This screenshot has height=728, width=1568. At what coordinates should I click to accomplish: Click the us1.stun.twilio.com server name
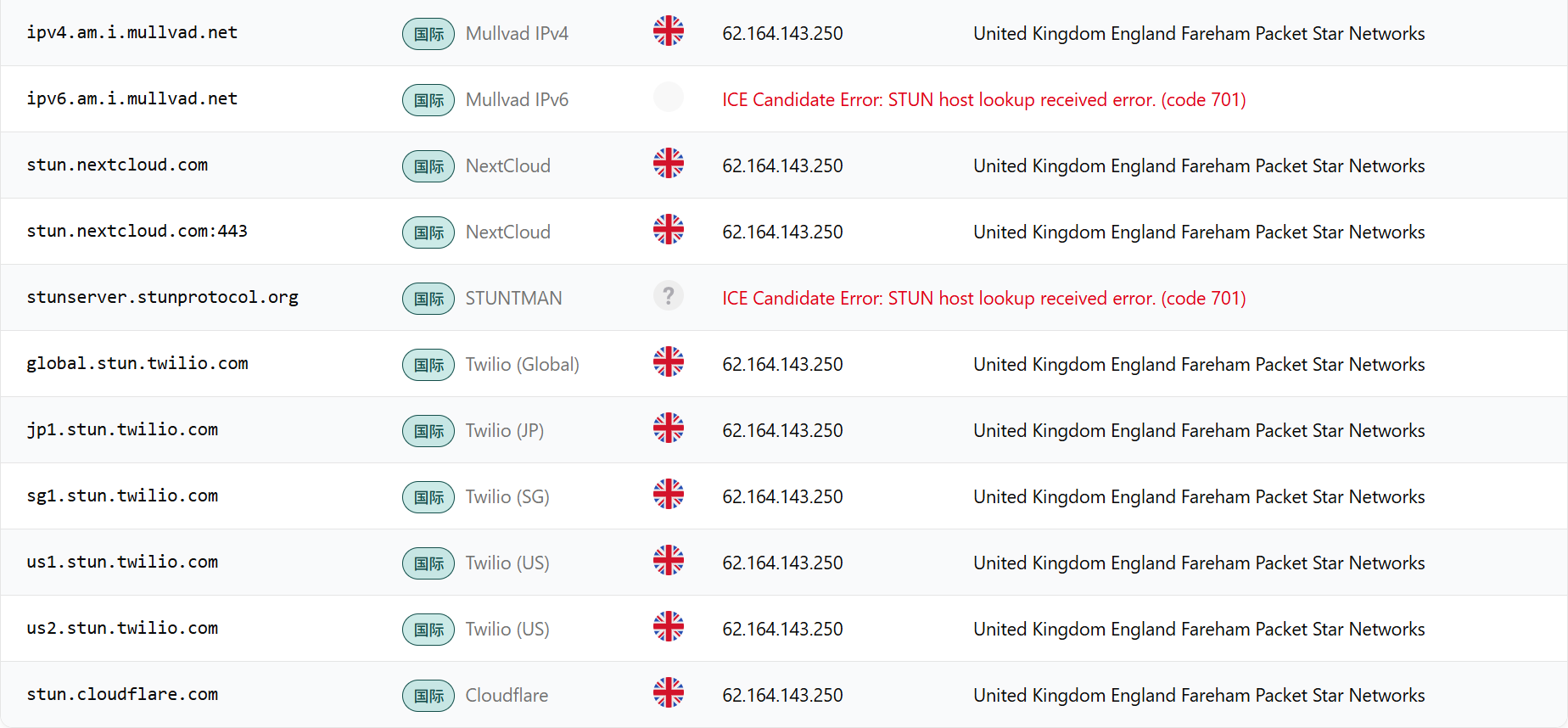[x=122, y=562]
